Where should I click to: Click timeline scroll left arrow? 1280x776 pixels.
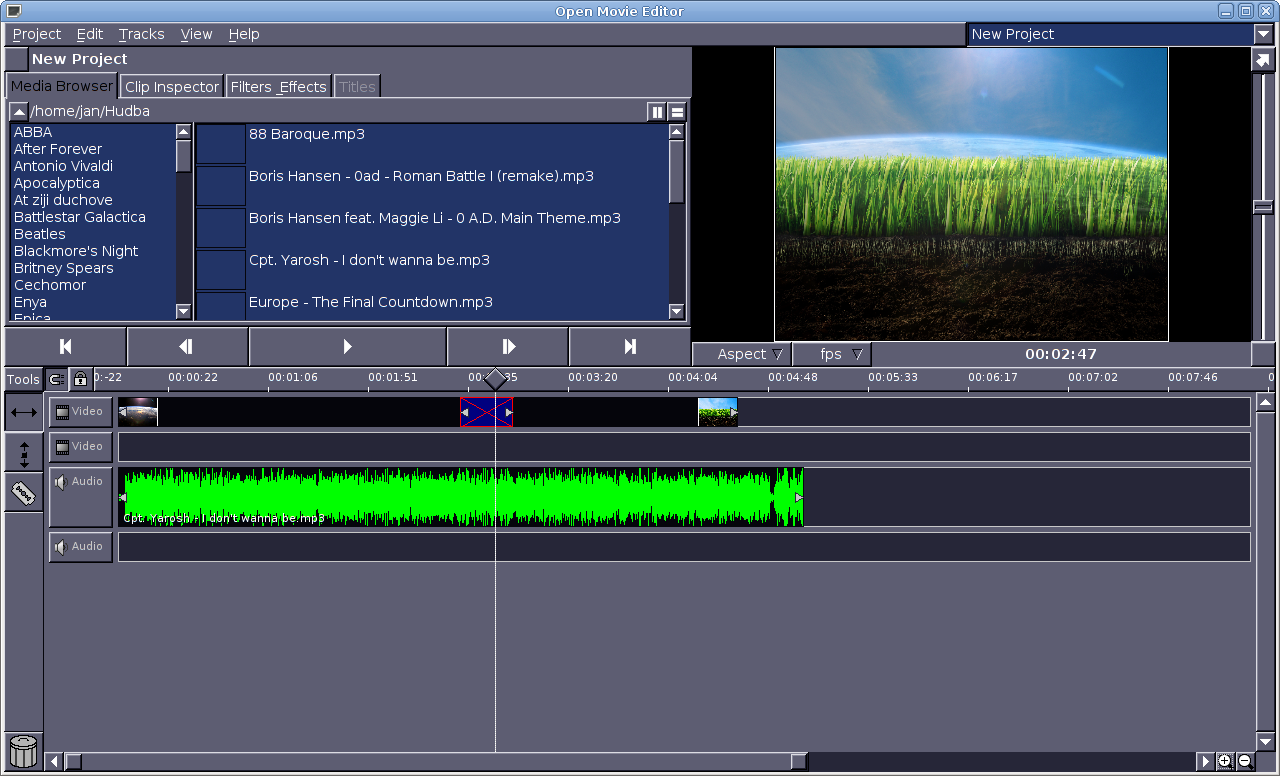(55, 762)
